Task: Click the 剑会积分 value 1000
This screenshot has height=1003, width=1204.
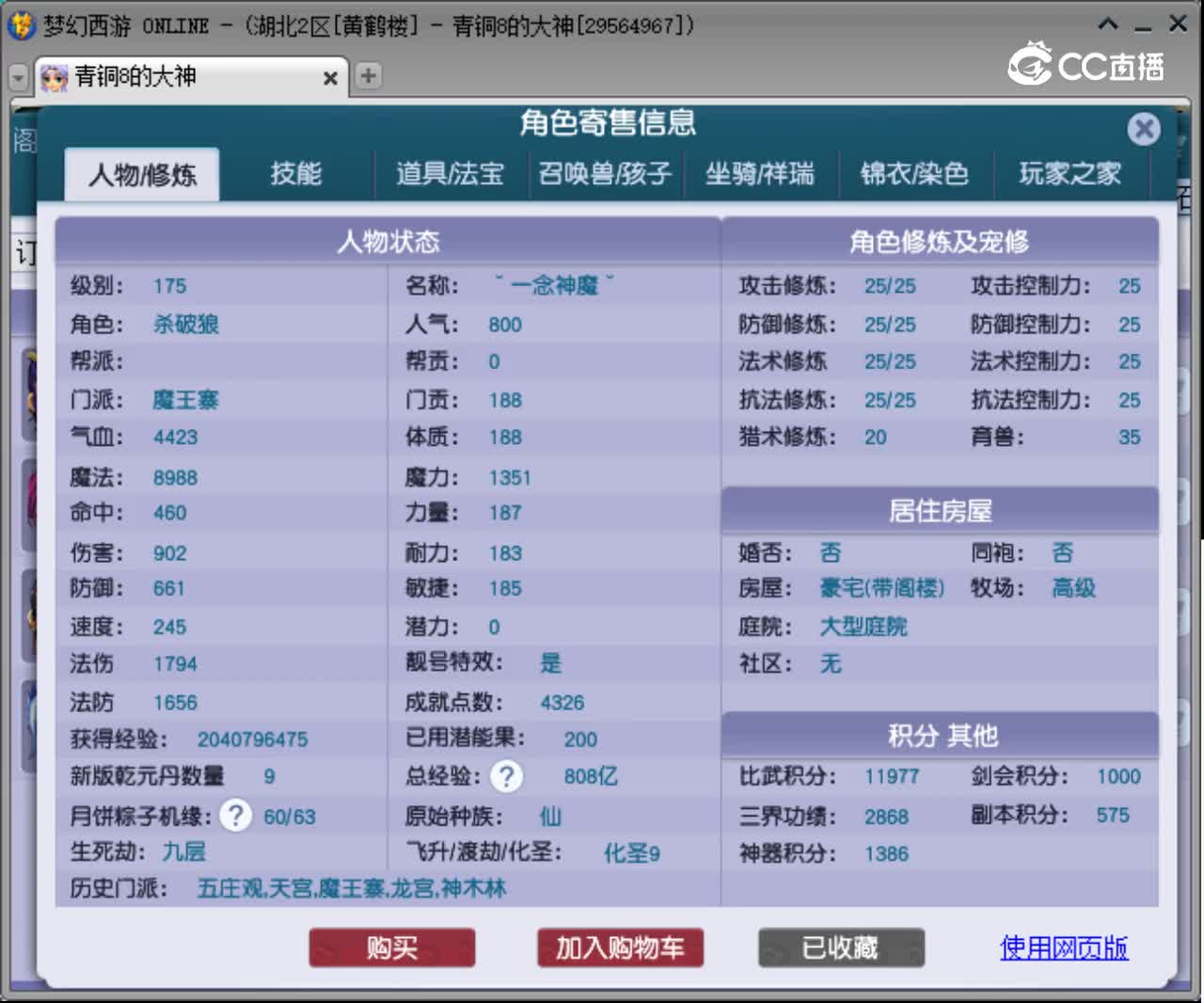Action: click(1118, 776)
